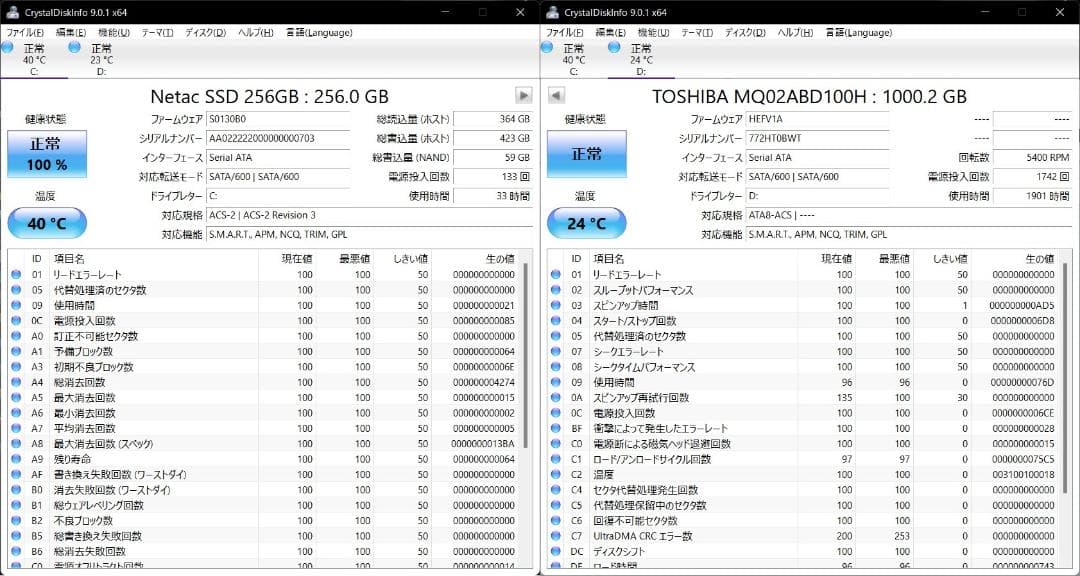Screen dimensions: 1080x576
Task: Open 機能 menu in left window
Action: (x=113, y=32)
